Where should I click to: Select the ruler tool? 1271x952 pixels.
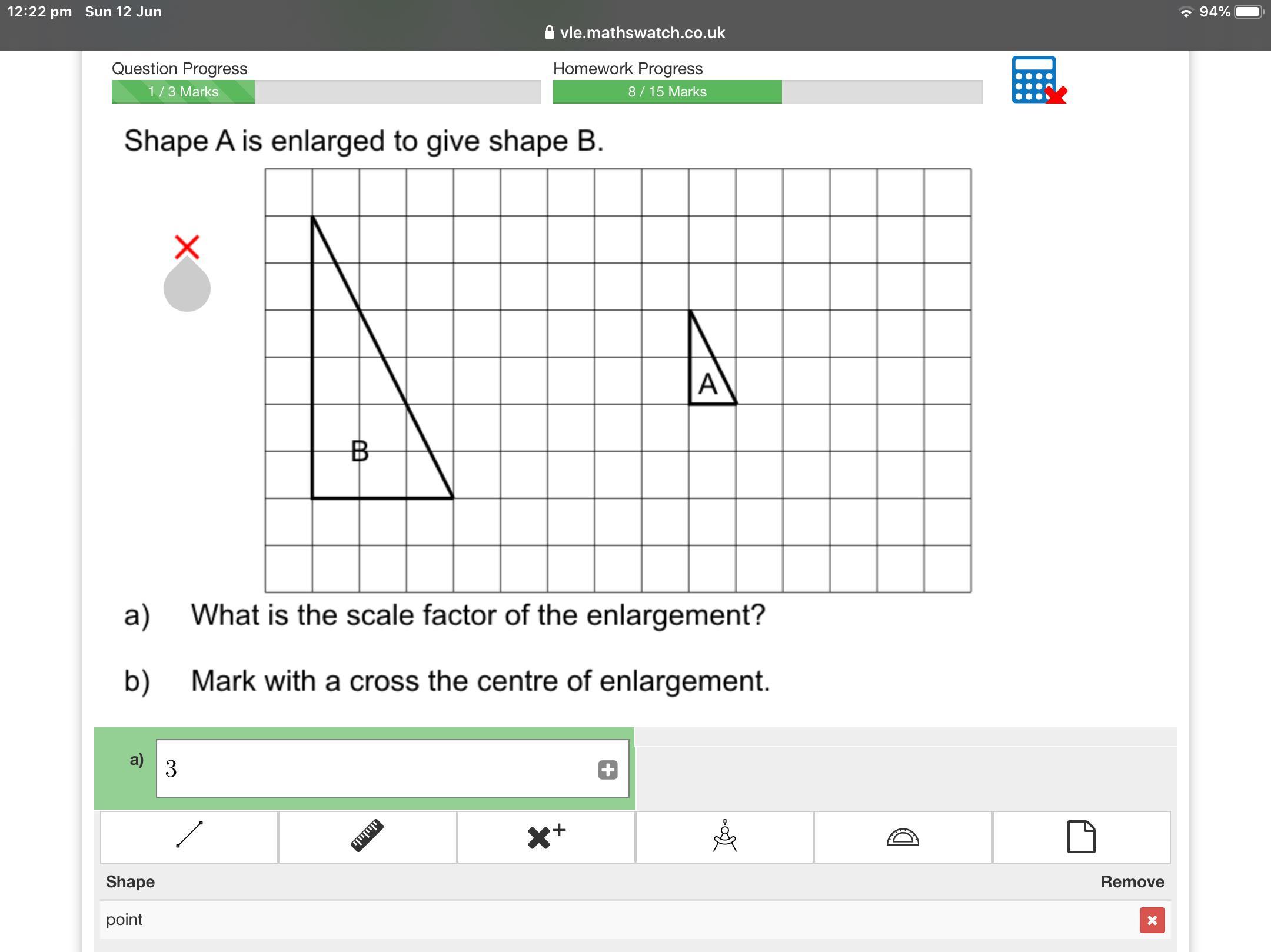pos(367,837)
